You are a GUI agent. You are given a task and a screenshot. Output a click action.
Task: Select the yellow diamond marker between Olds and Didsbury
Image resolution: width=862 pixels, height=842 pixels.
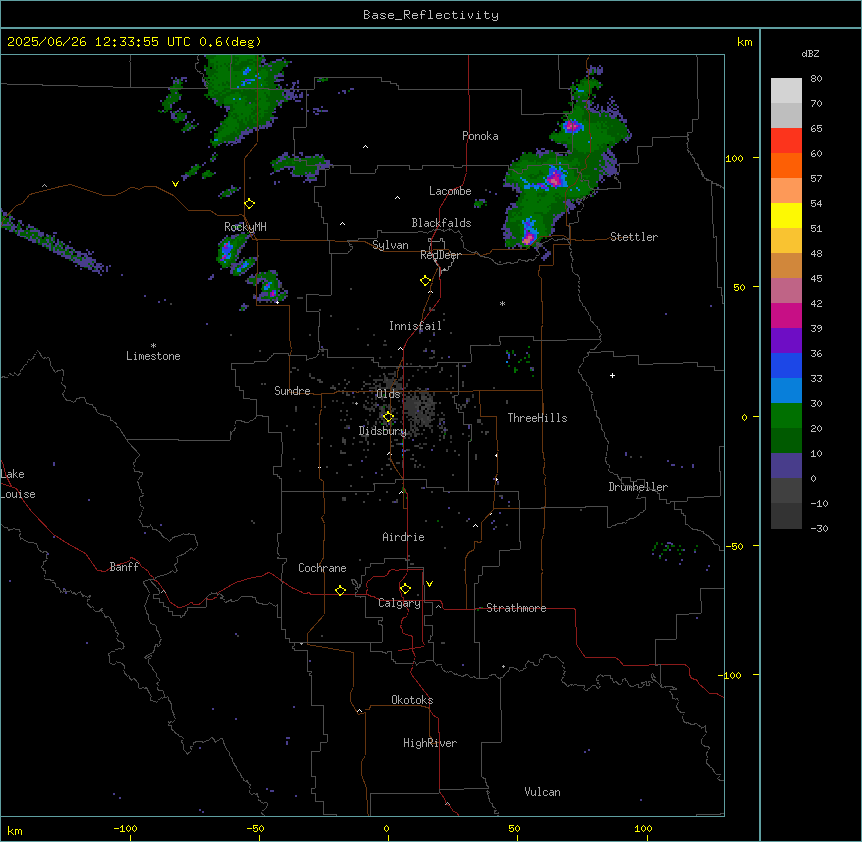tap(388, 417)
